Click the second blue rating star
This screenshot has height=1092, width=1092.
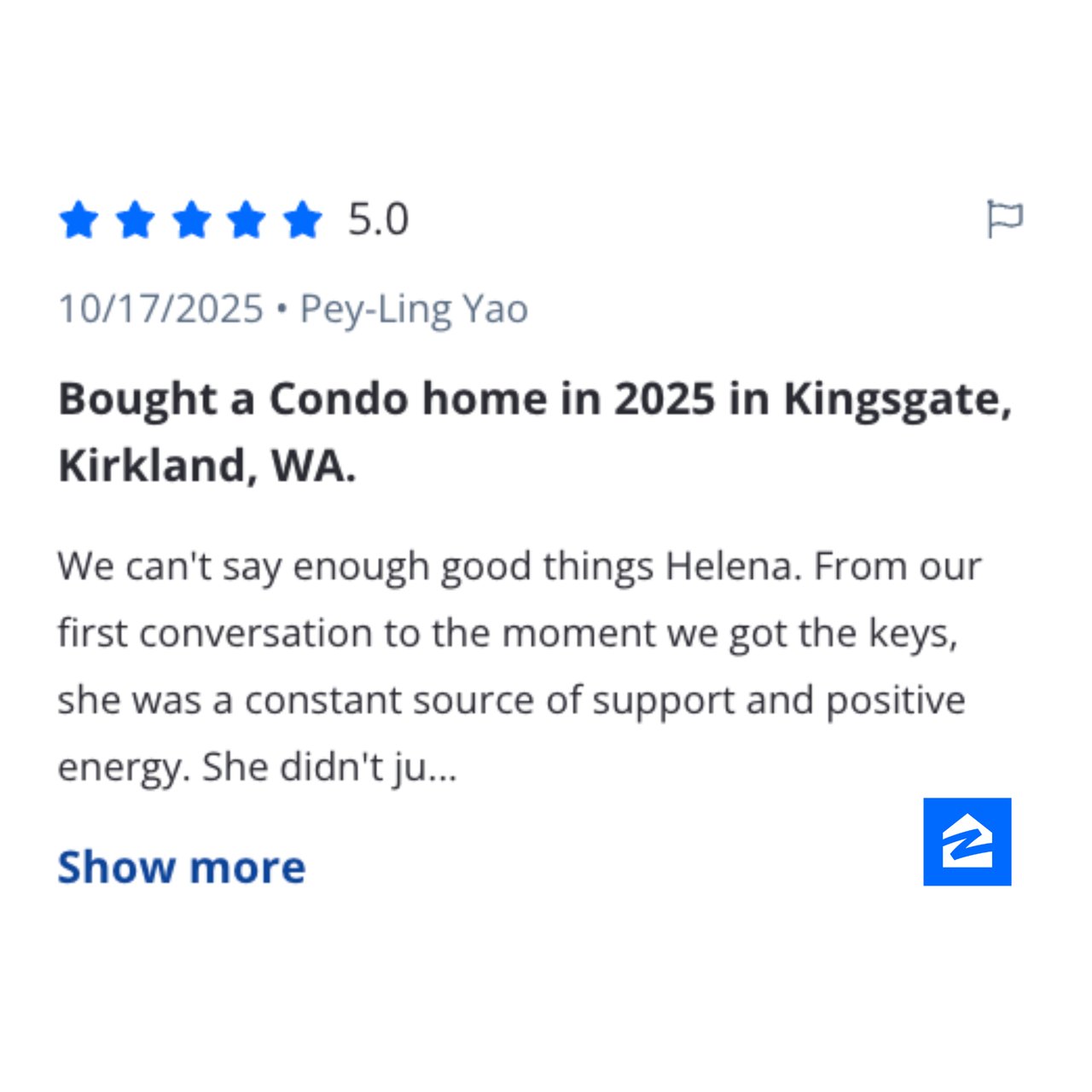tap(135, 220)
